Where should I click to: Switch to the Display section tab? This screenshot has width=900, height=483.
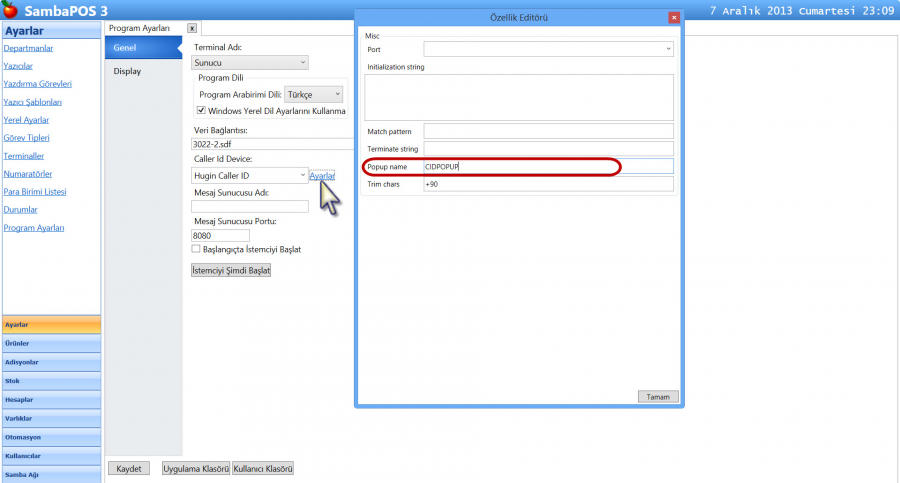[127, 71]
